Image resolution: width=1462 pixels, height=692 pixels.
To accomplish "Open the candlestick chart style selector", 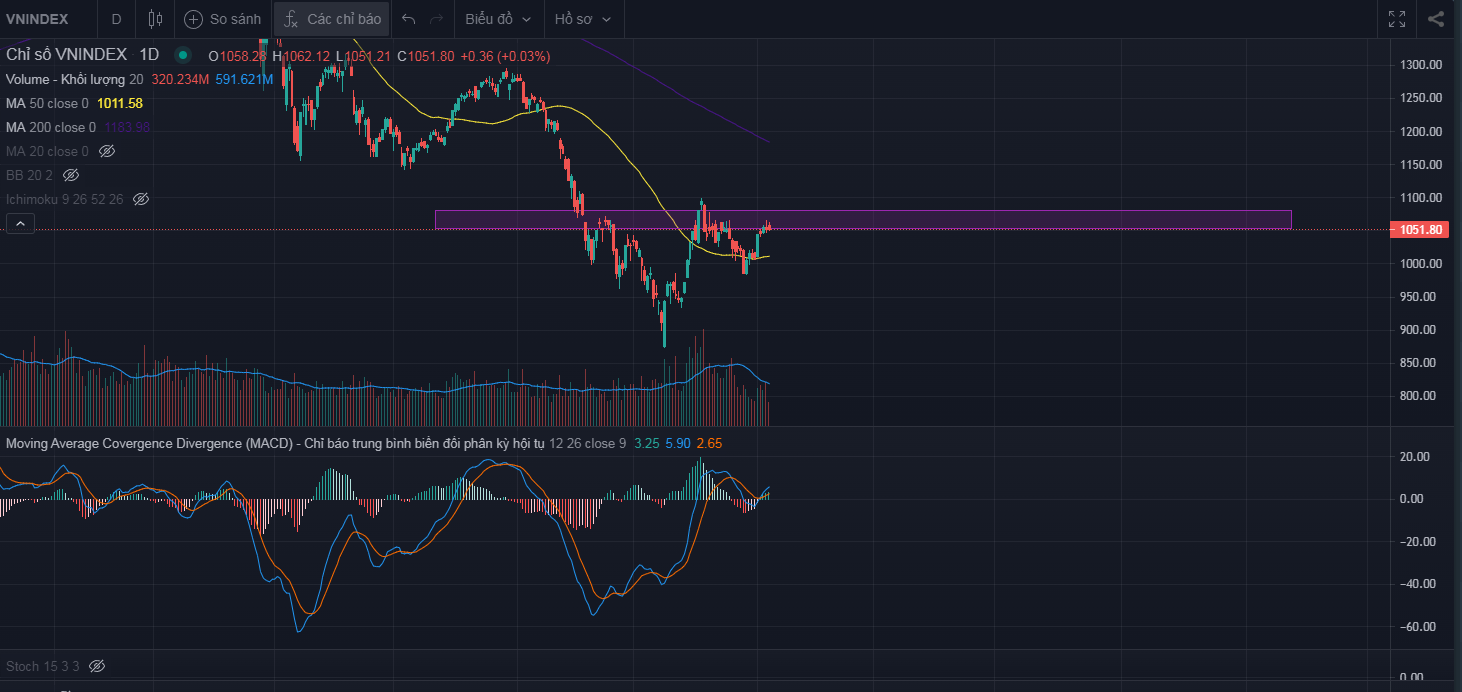I will click(x=154, y=19).
